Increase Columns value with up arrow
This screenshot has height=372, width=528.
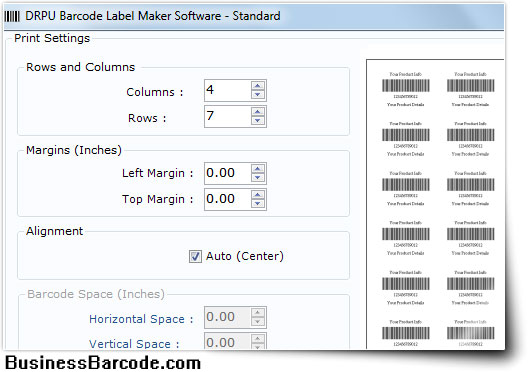coord(258,86)
